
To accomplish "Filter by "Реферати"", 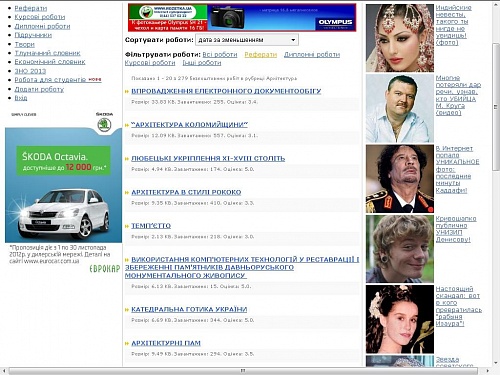I will point(261,54).
